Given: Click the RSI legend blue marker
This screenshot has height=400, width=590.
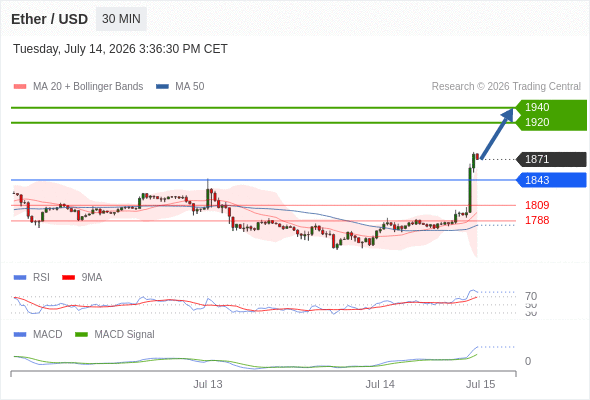Looking at the screenshot, I should pos(20,278).
